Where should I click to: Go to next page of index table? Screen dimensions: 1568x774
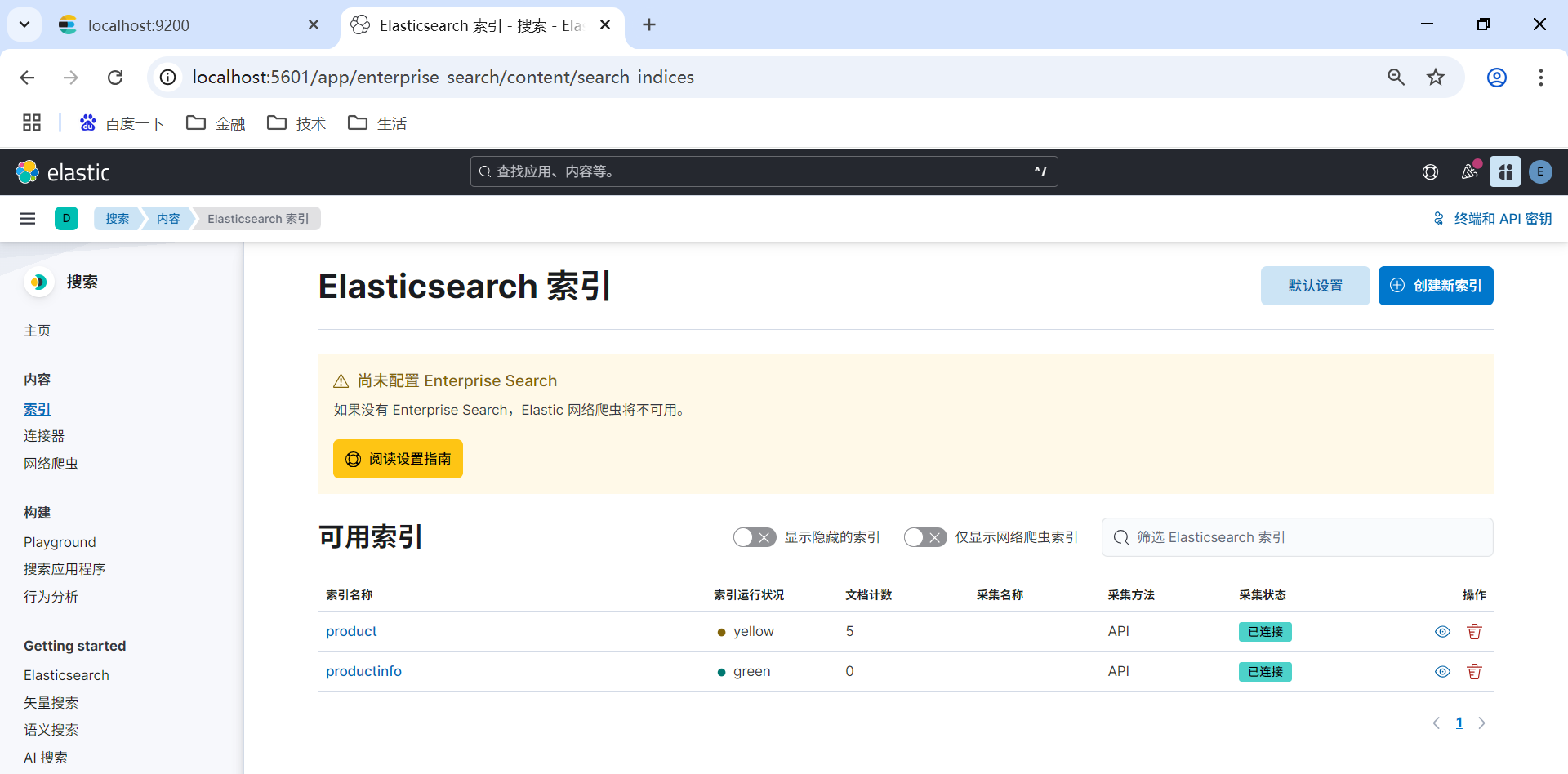(1482, 723)
